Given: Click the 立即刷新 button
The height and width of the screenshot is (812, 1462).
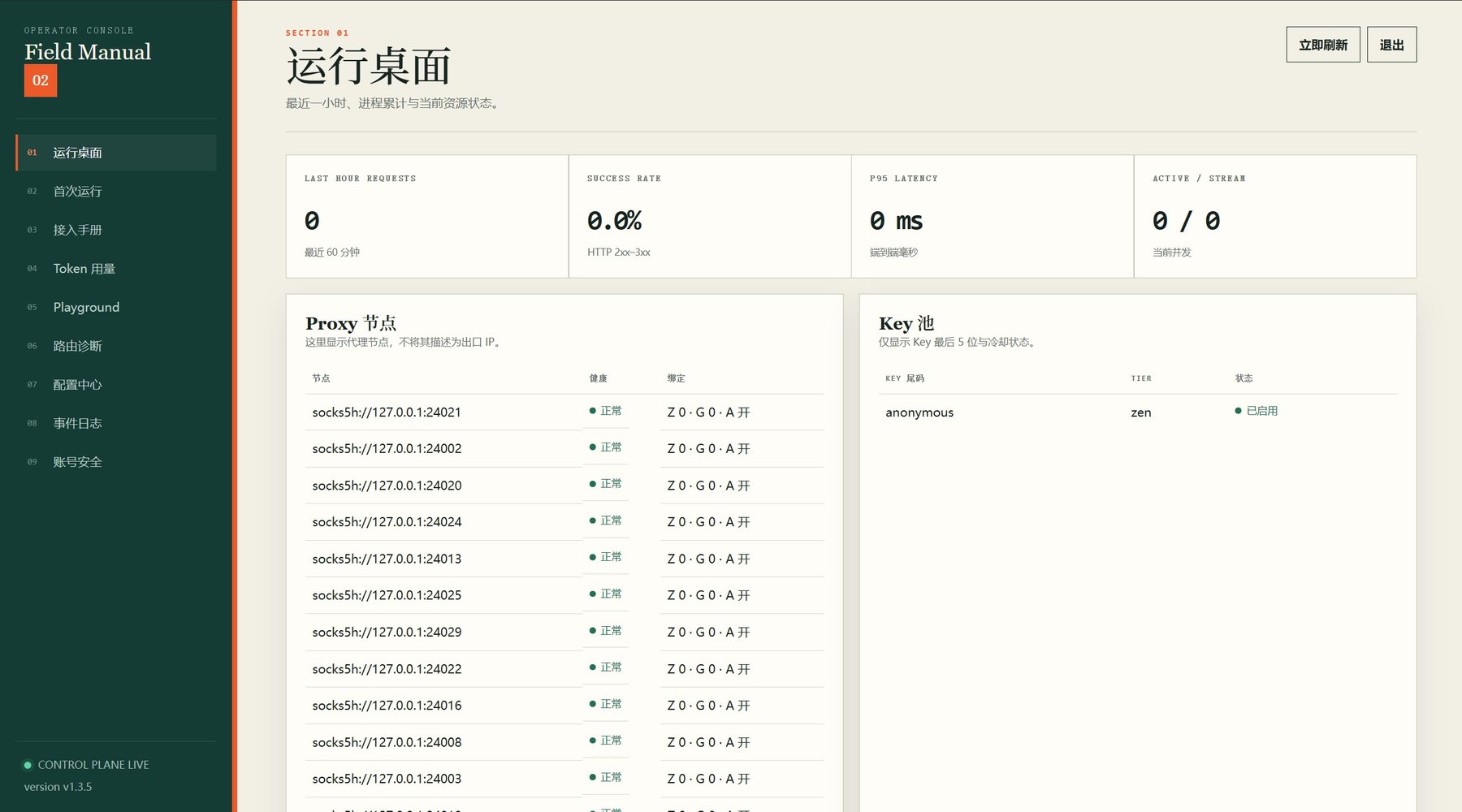Looking at the screenshot, I should click(x=1323, y=45).
